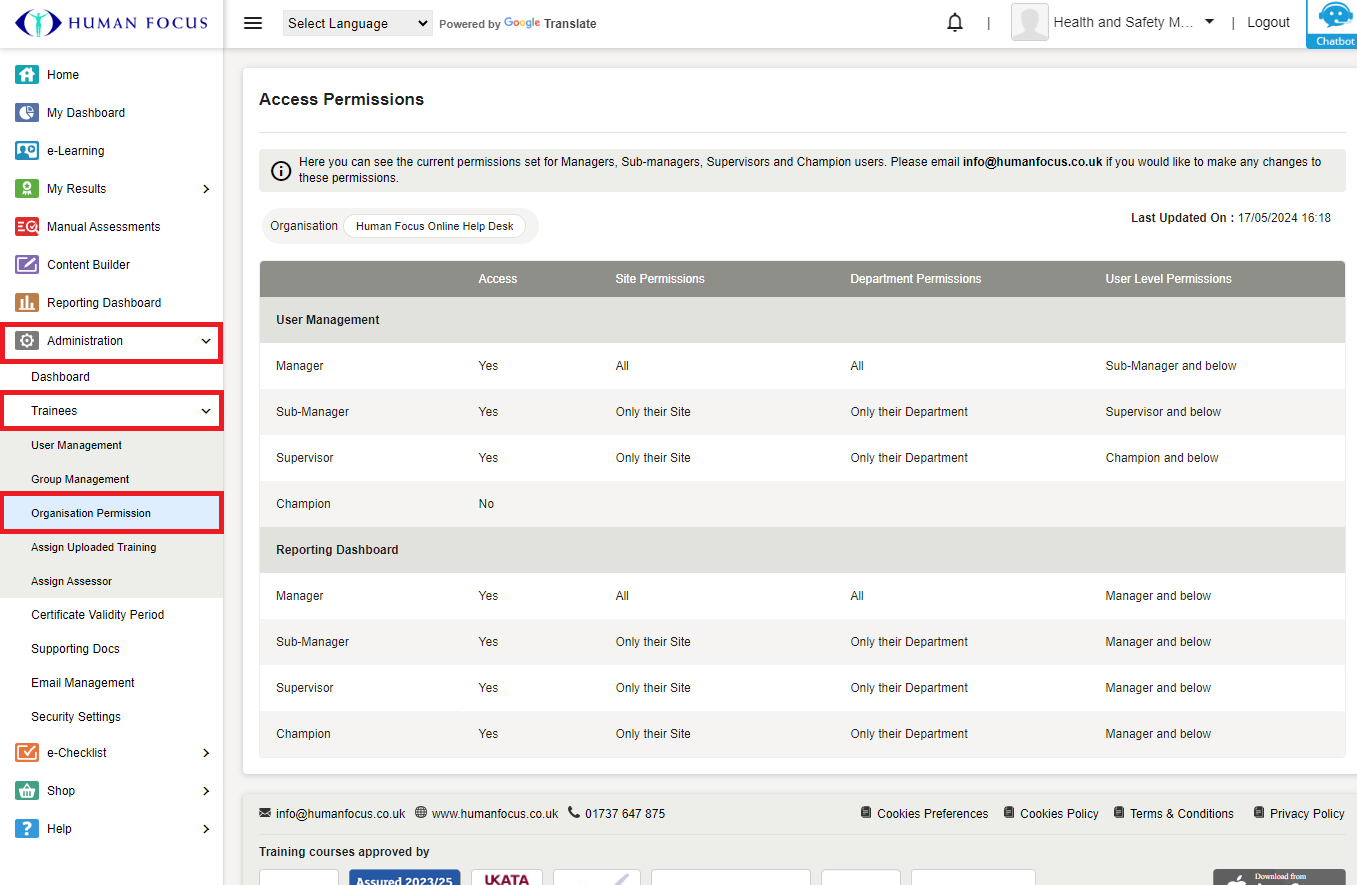The image size is (1357, 885).
Task: Click the e-Learning sidebar icon
Action: 27,151
